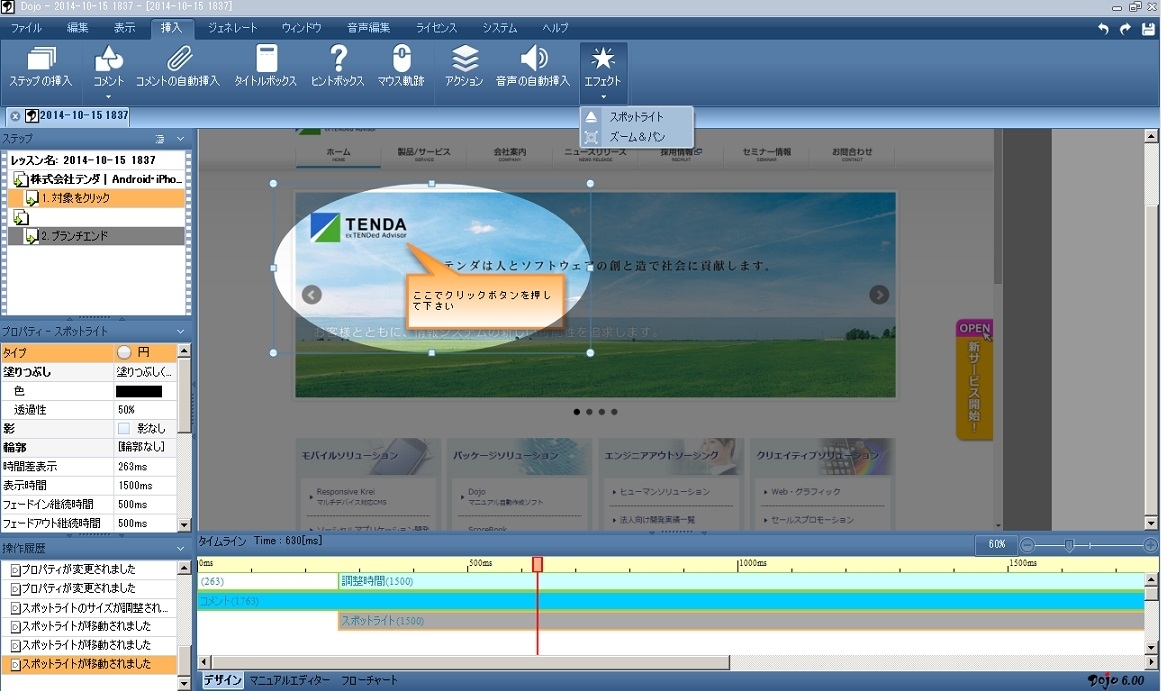
Task: Click the フェードイン継続時間 500ms value
Action: (x=145, y=504)
